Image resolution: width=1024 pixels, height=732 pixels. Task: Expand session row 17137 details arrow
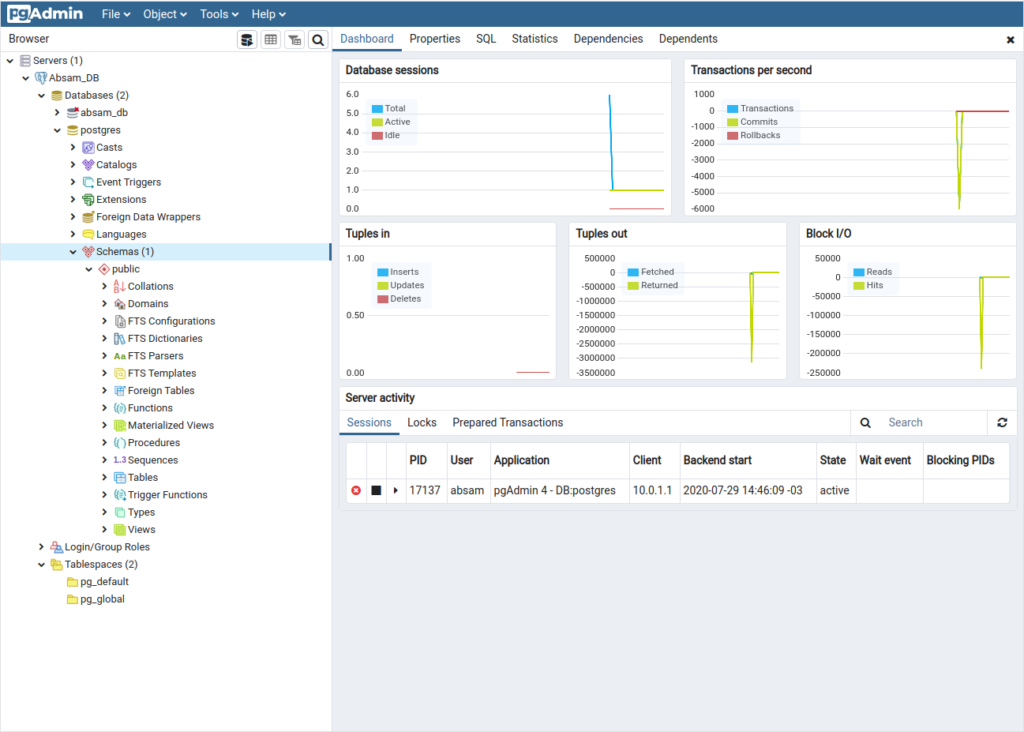click(395, 491)
